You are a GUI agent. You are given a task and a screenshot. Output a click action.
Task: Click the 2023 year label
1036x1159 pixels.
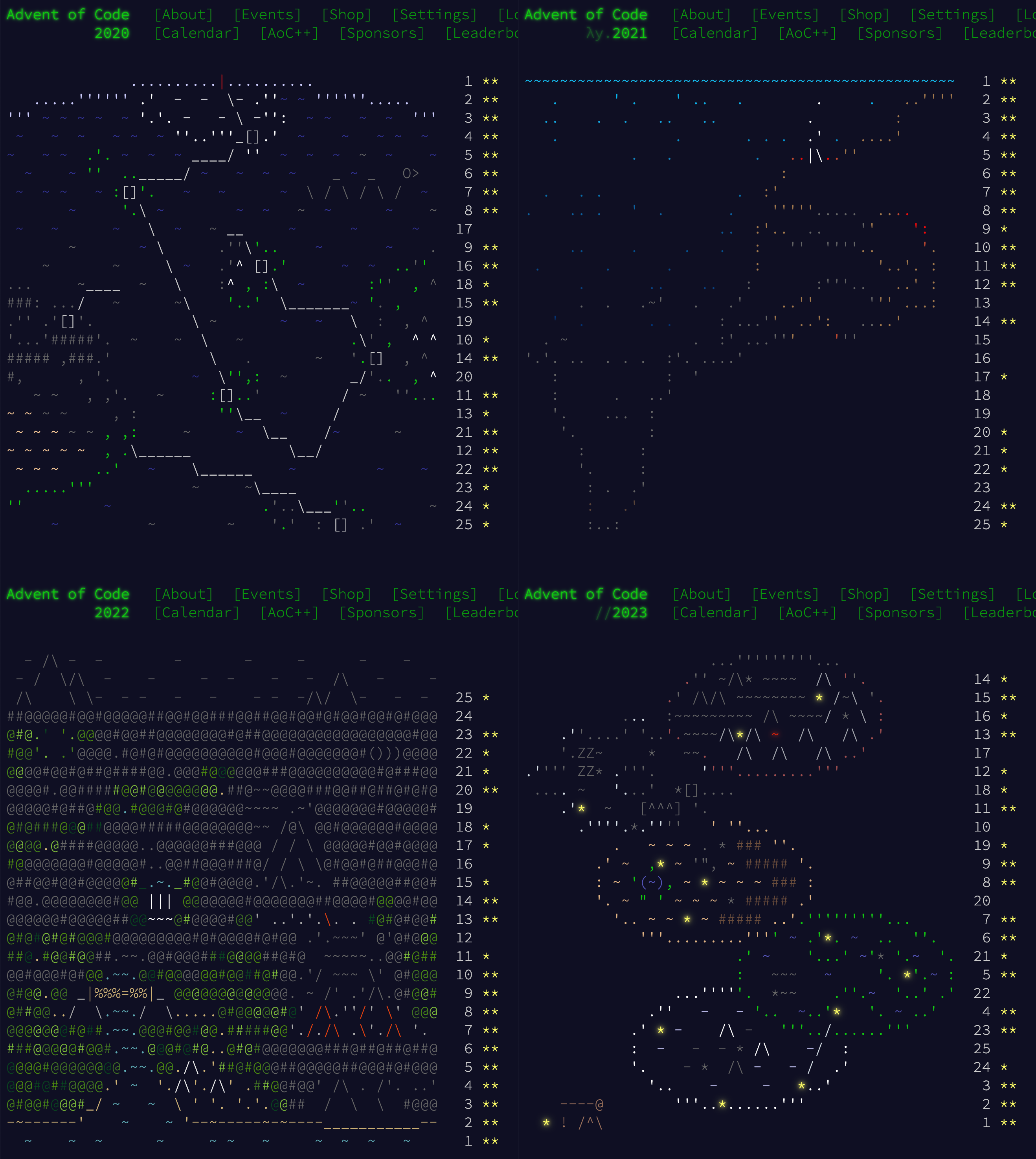pos(630,612)
